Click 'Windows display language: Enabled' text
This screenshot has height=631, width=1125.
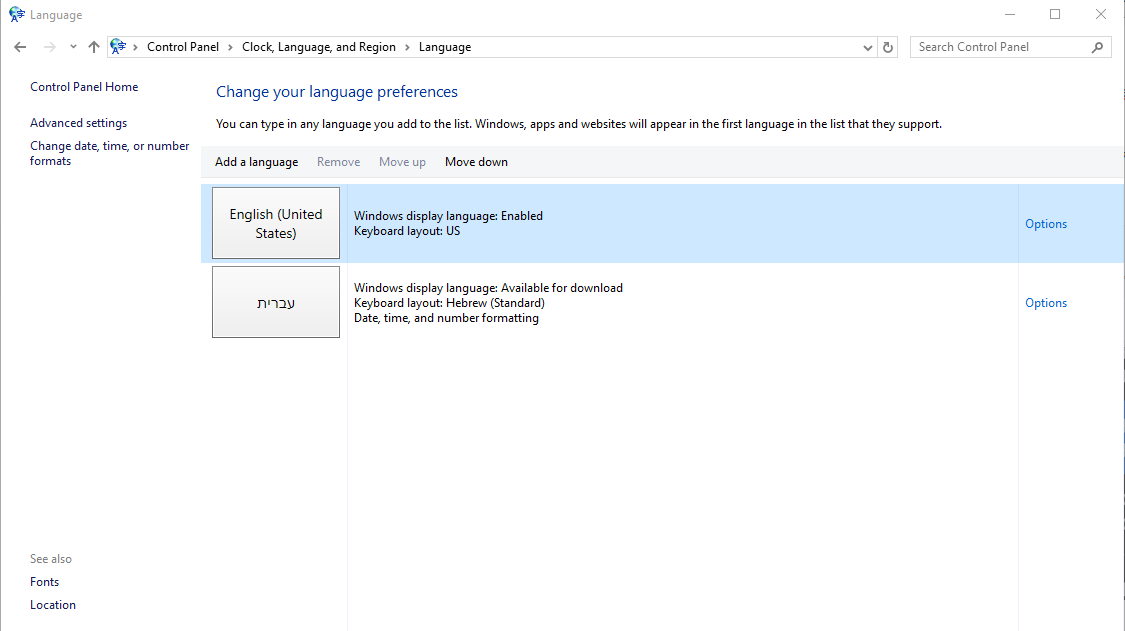(448, 216)
